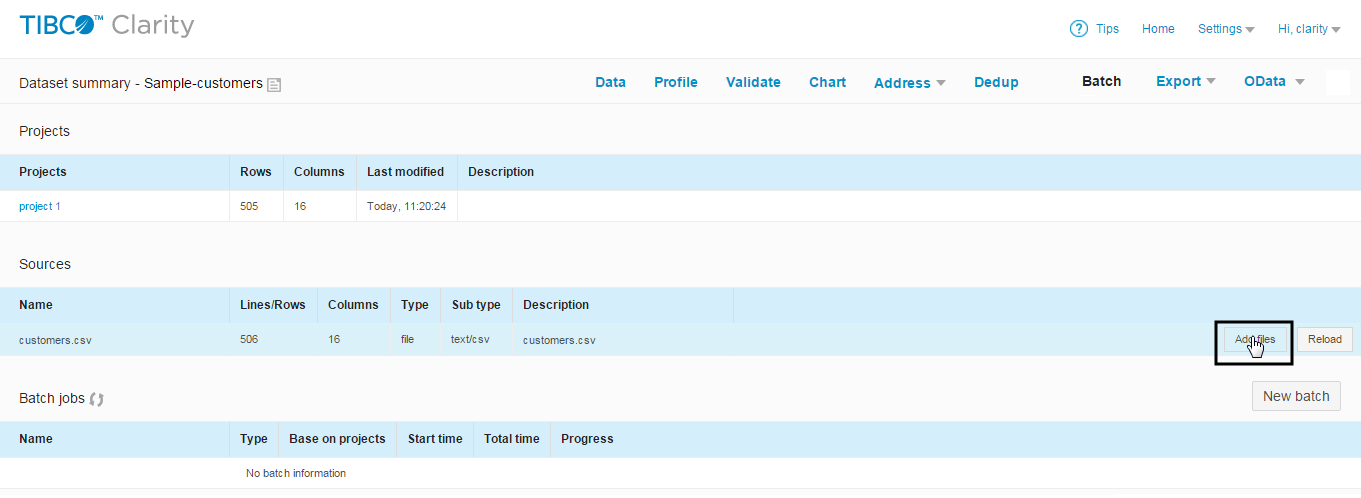Image resolution: width=1361 pixels, height=498 pixels.
Task: Open the Profile tab
Action: 676,82
